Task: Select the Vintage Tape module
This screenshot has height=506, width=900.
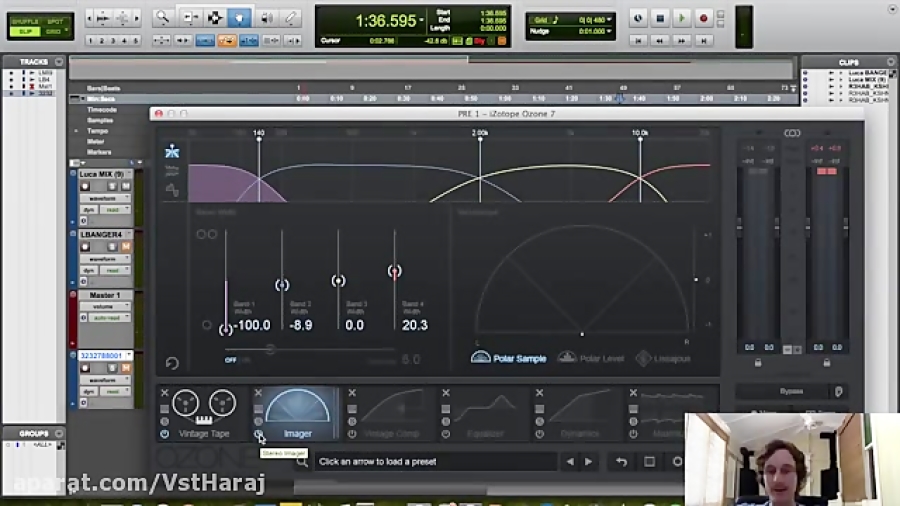Action: [204, 414]
